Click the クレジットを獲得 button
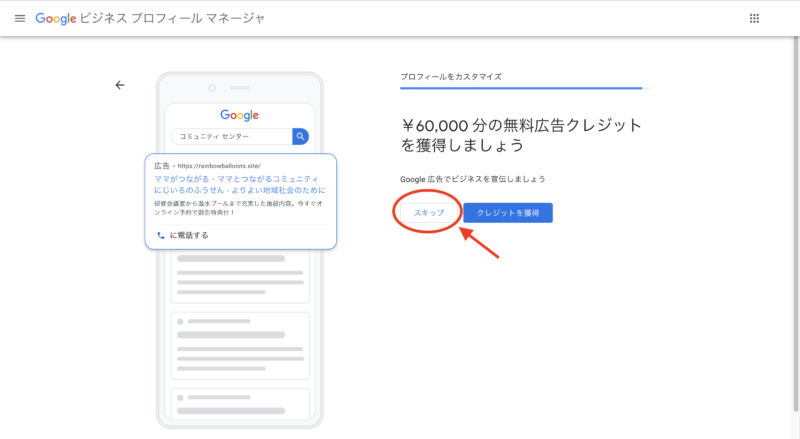 pyautogui.click(x=508, y=213)
